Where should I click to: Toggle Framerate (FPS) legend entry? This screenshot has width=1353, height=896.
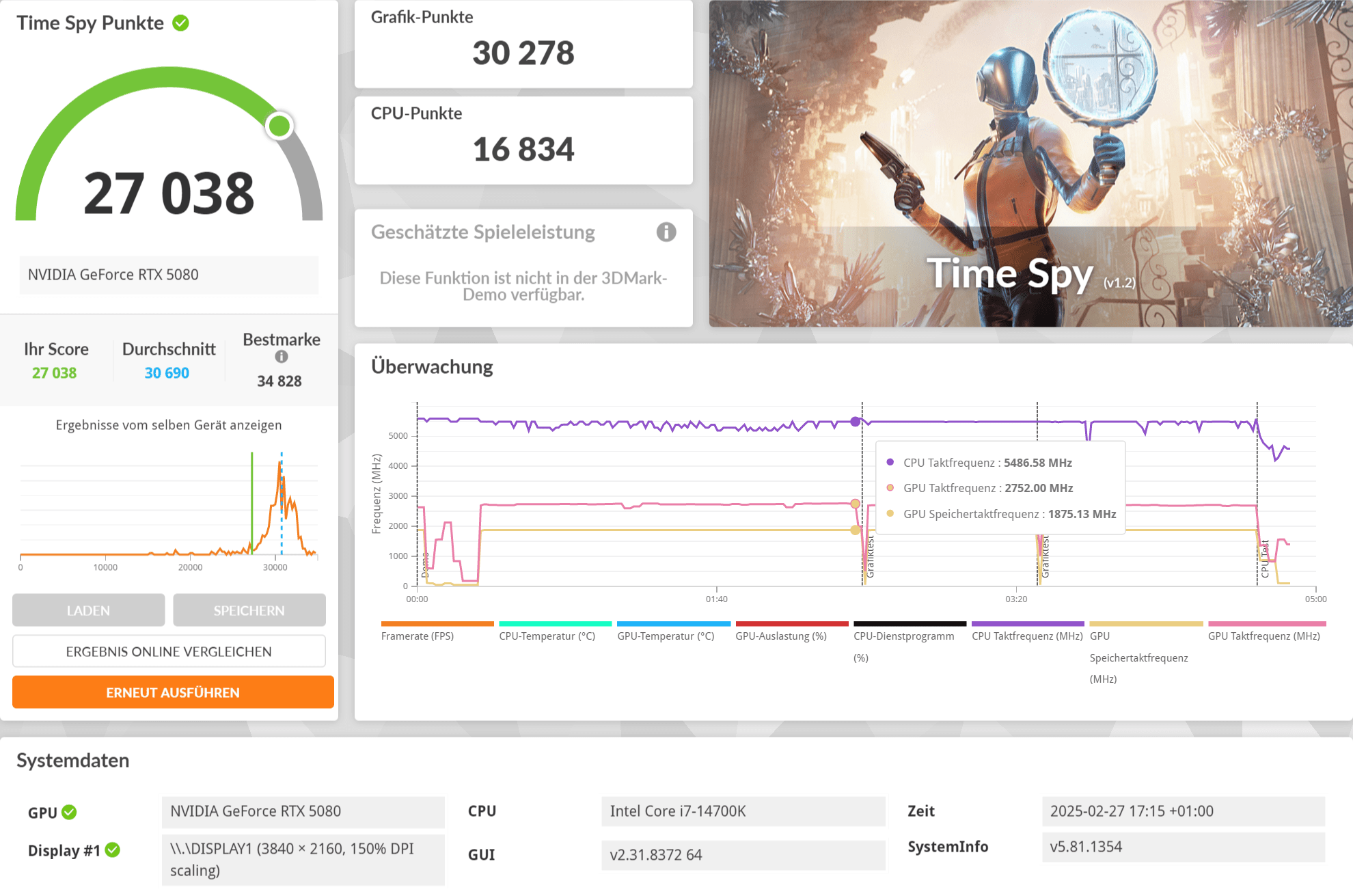point(418,636)
